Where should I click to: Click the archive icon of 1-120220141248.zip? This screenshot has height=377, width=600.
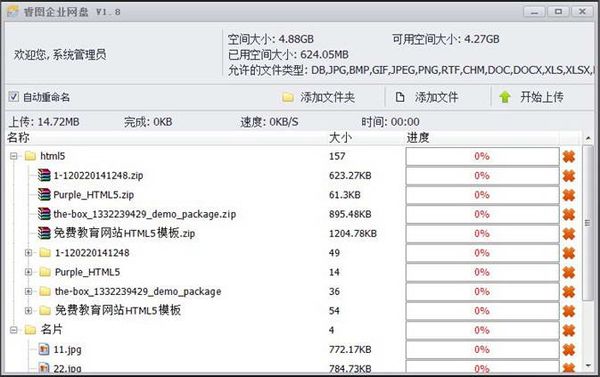tap(44, 175)
